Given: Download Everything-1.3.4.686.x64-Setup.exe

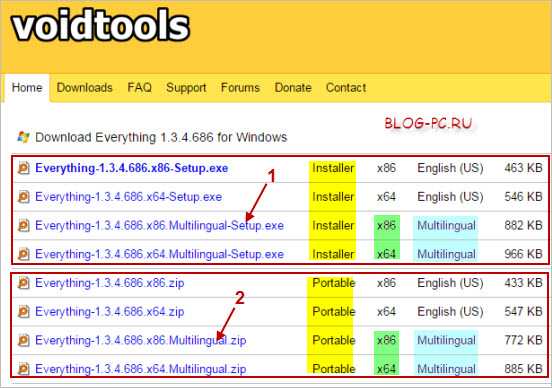Looking at the screenshot, I should (128, 196).
